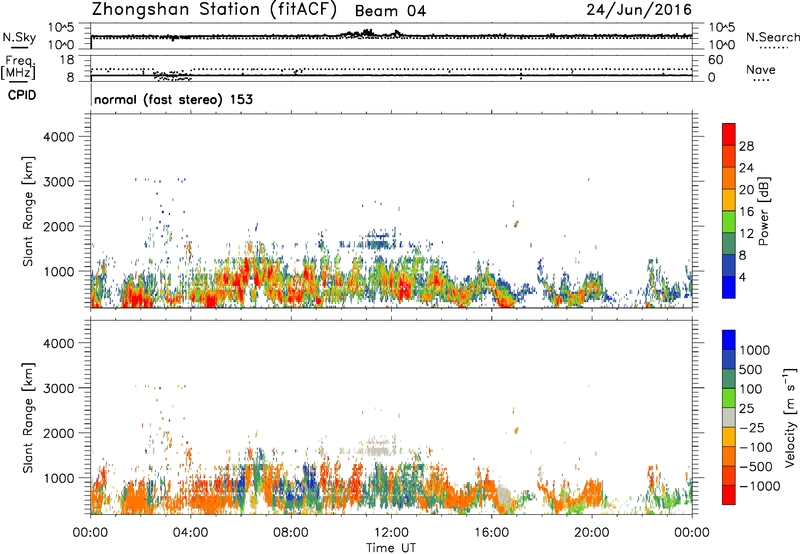Select the 3000 km tick in power panel
800x554 pixels.
tap(58, 182)
